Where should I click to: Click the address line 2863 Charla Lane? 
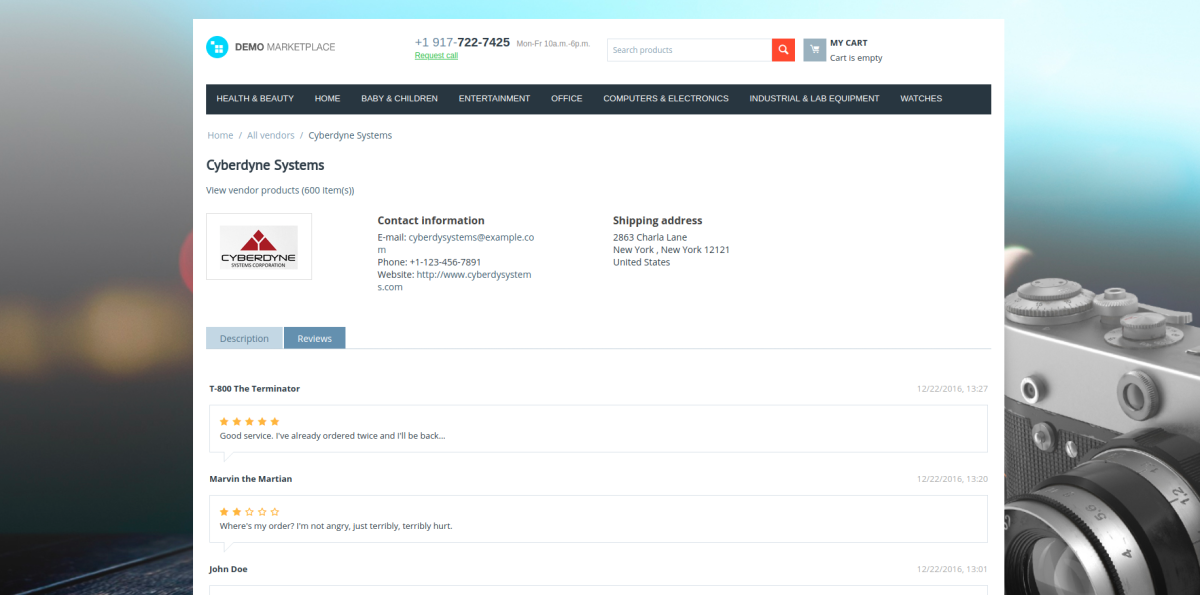tap(650, 237)
